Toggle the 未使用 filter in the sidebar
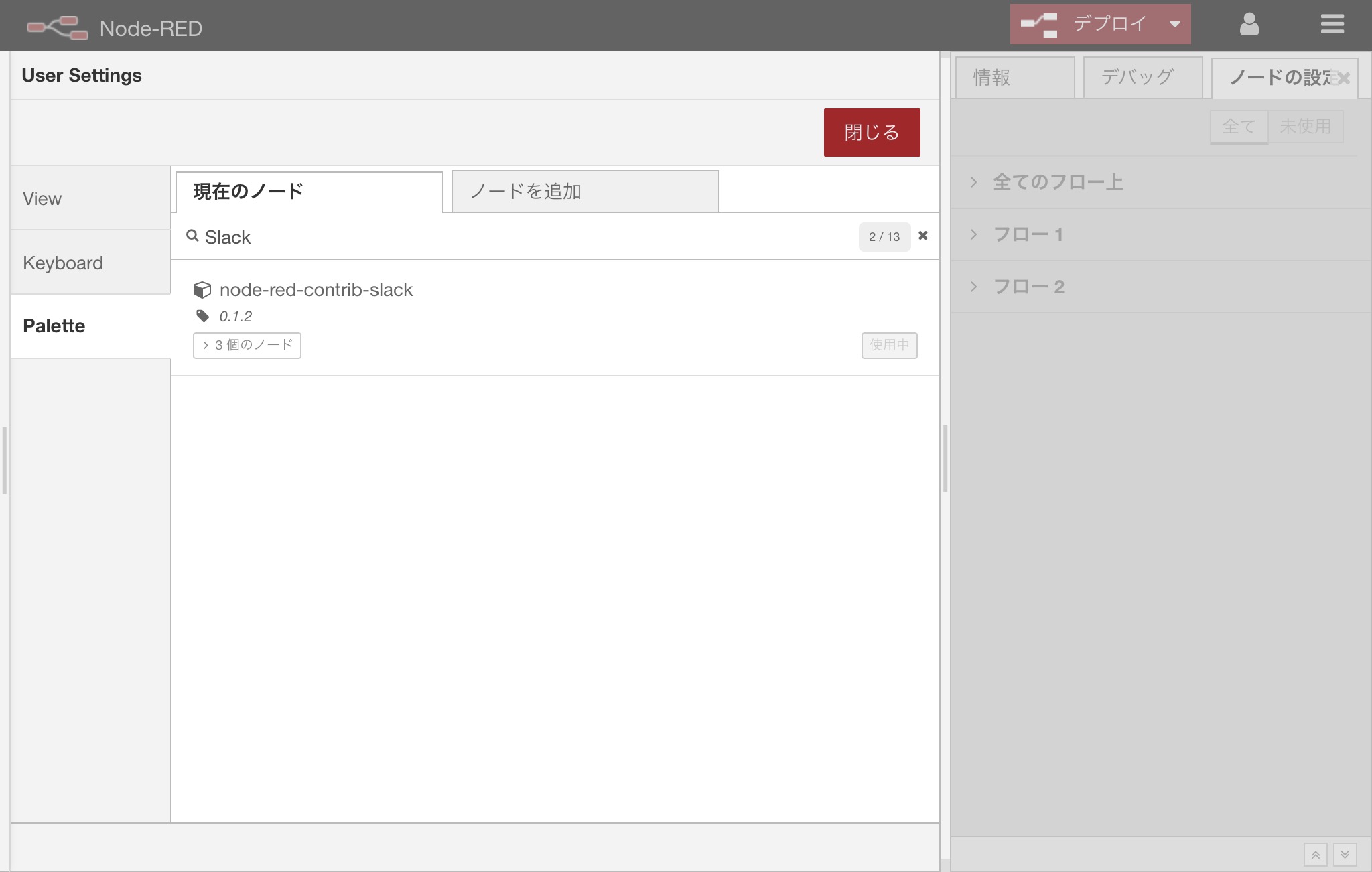The width and height of the screenshot is (1372, 872). (1305, 126)
